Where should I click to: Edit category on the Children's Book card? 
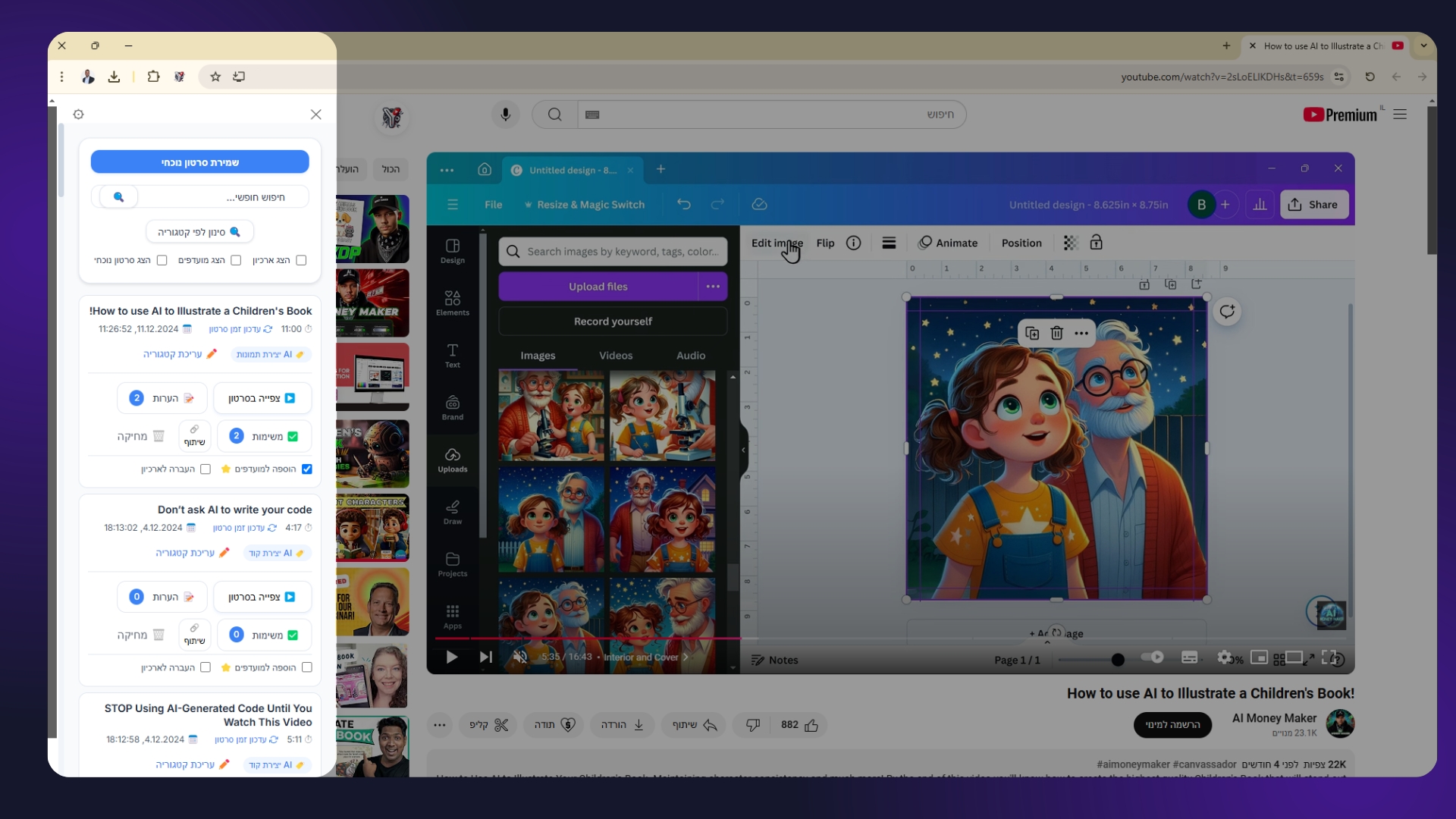click(x=180, y=354)
